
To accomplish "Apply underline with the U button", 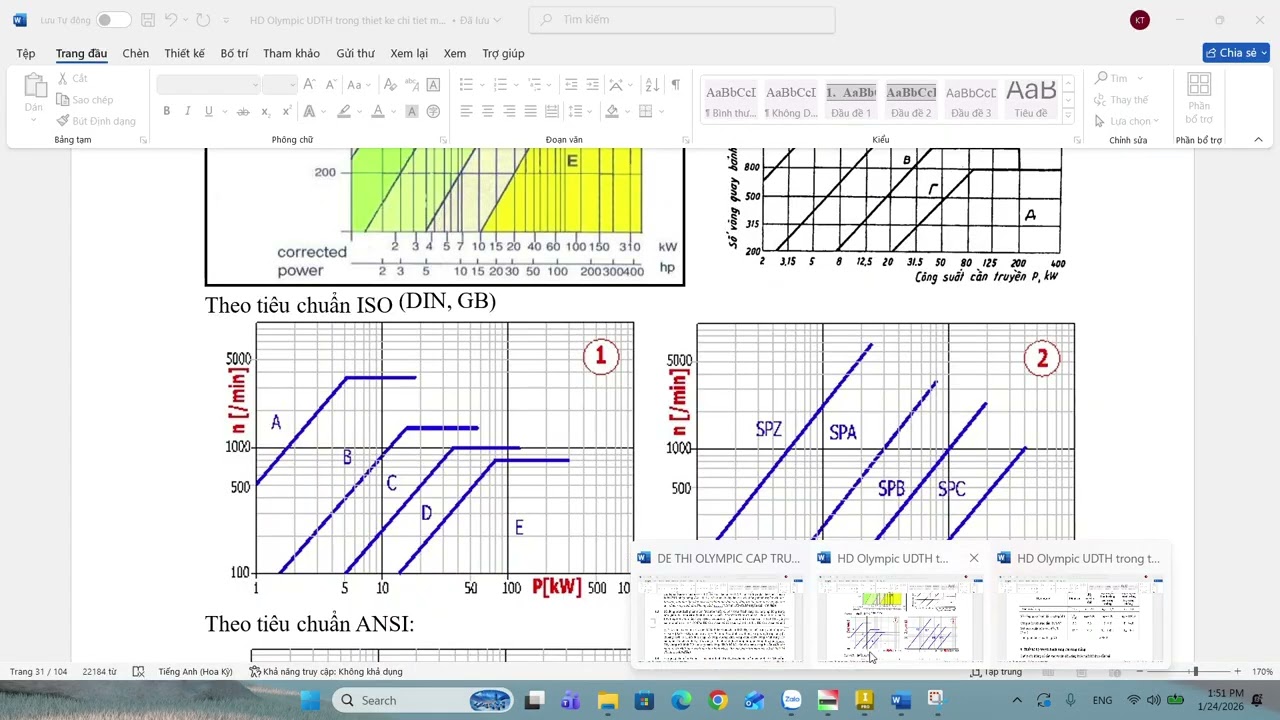I will 208,111.
